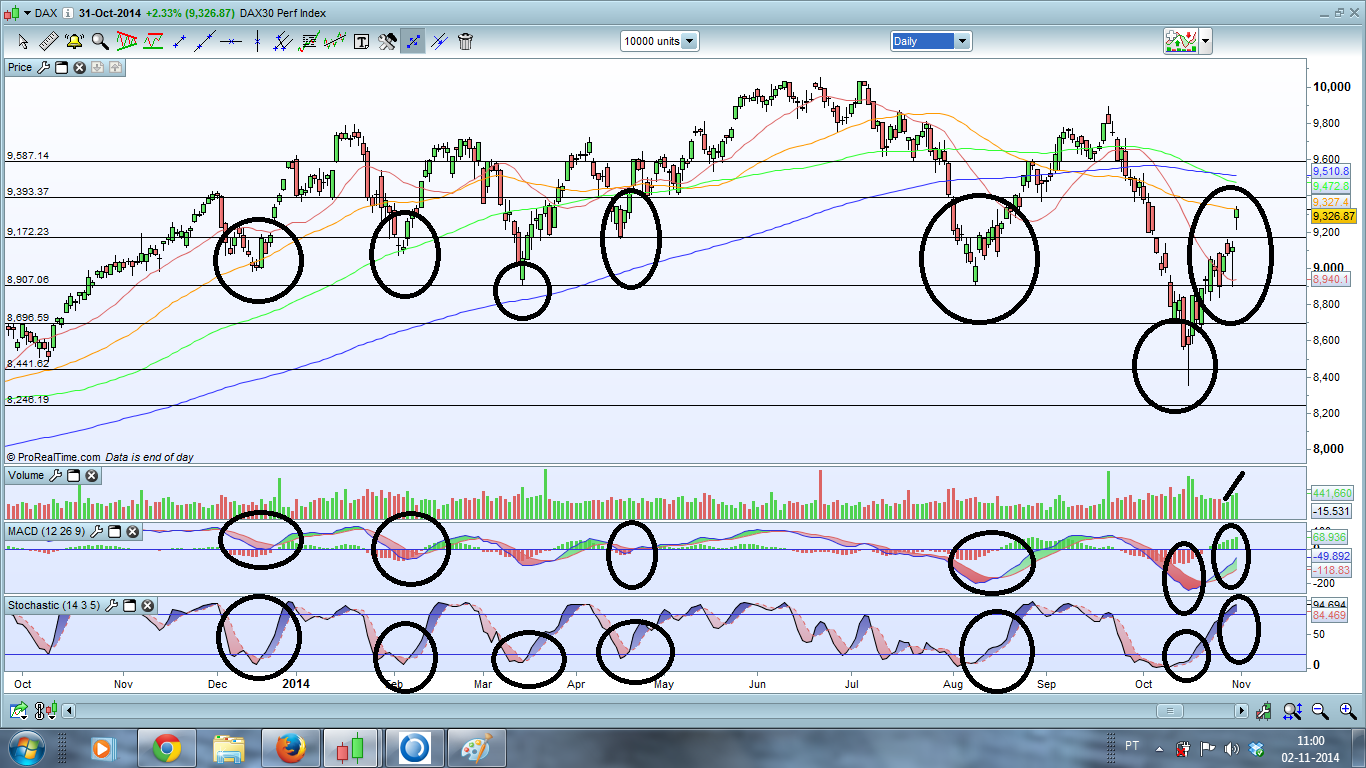Remove the Volume indicator panel
Image resolution: width=1366 pixels, height=768 pixels.
pyautogui.click(x=91, y=476)
